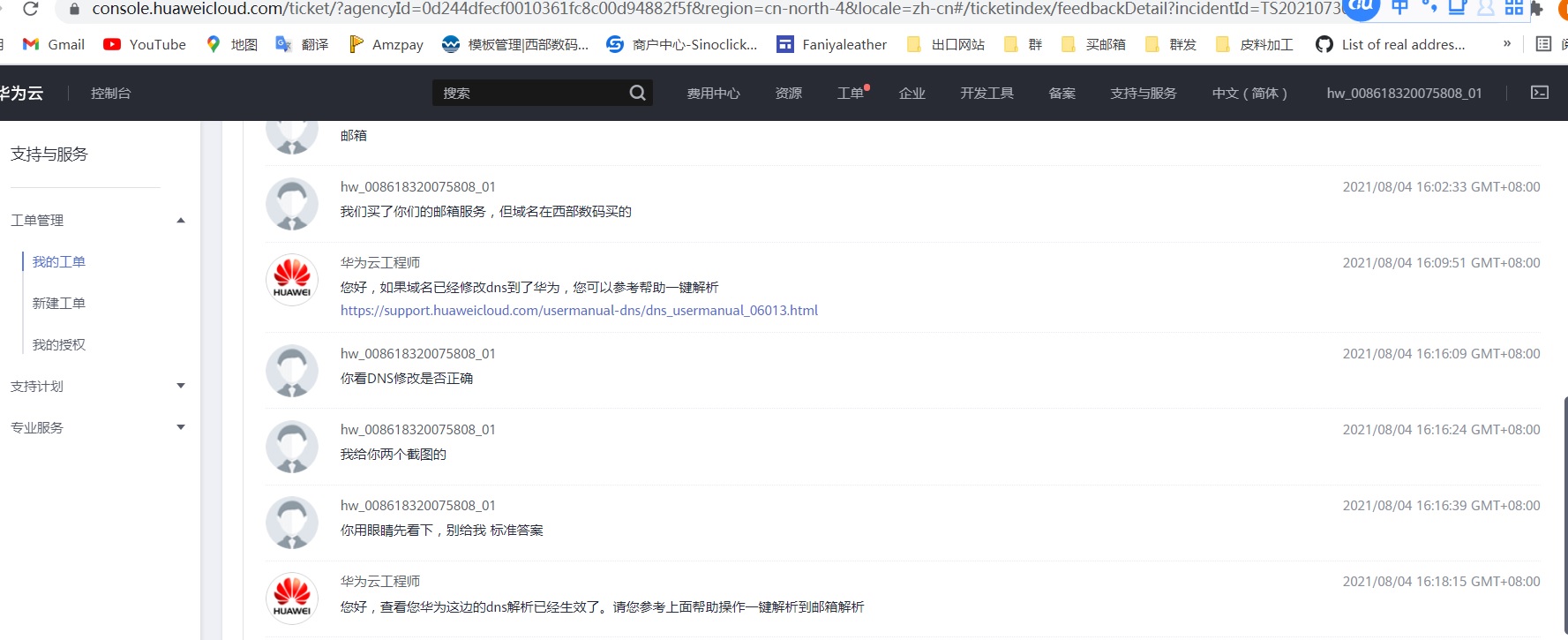Open the 企业 header menu
Image resolution: width=1568 pixels, height=640 pixels.
coord(912,93)
